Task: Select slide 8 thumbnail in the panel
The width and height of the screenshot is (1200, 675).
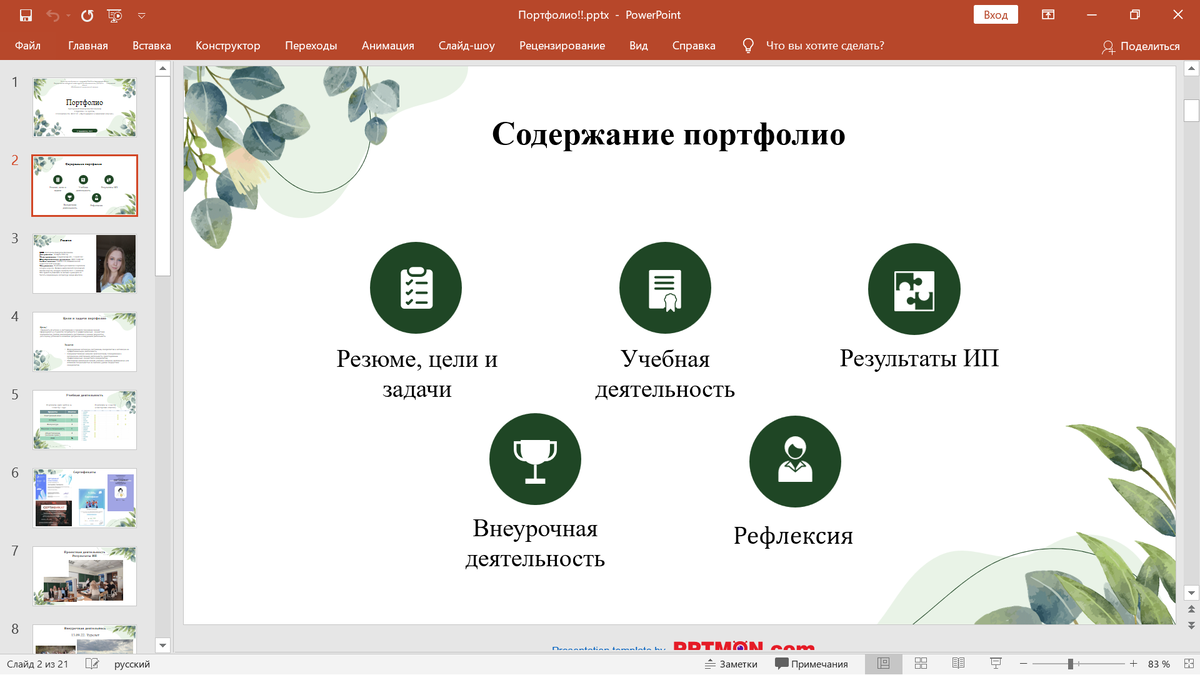Action: [85, 638]
